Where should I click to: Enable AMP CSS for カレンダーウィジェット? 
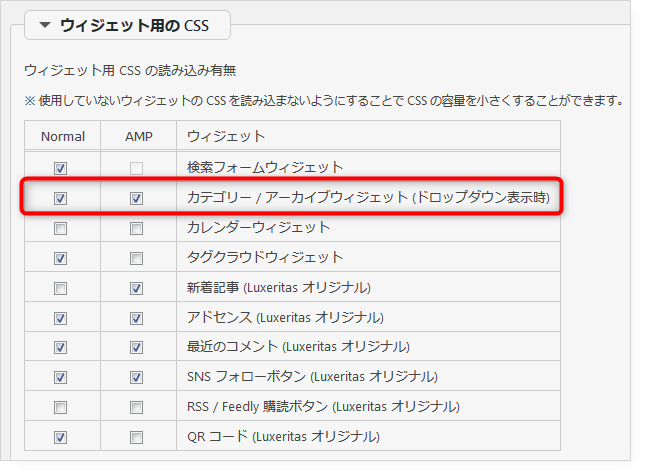(x=137, y=228)
